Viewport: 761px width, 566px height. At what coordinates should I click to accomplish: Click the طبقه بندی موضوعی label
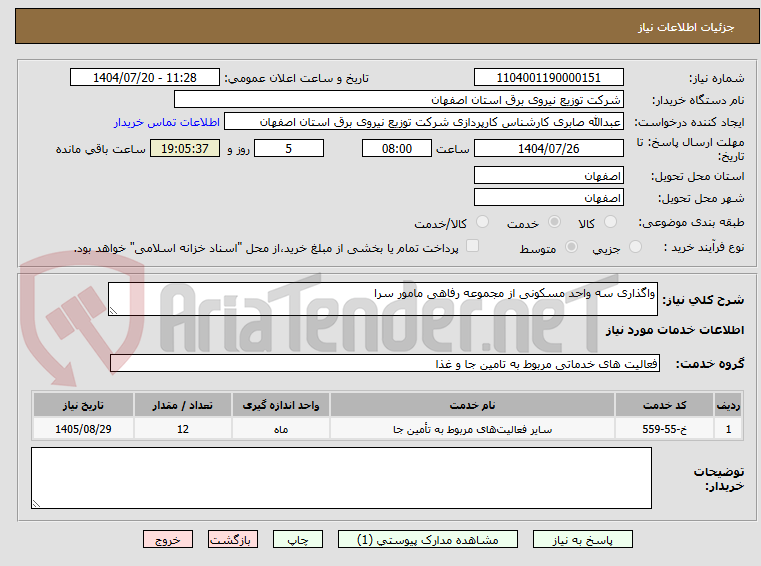tap(691, 223)
